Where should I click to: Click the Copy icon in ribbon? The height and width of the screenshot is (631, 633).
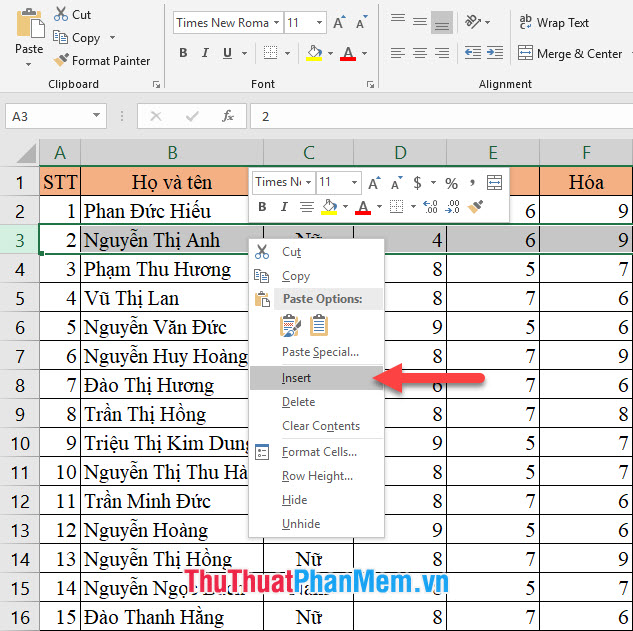[61, 38]
